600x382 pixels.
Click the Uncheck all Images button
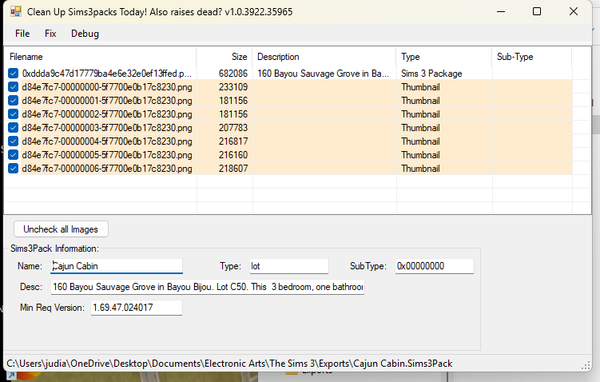tap(61, 229)
